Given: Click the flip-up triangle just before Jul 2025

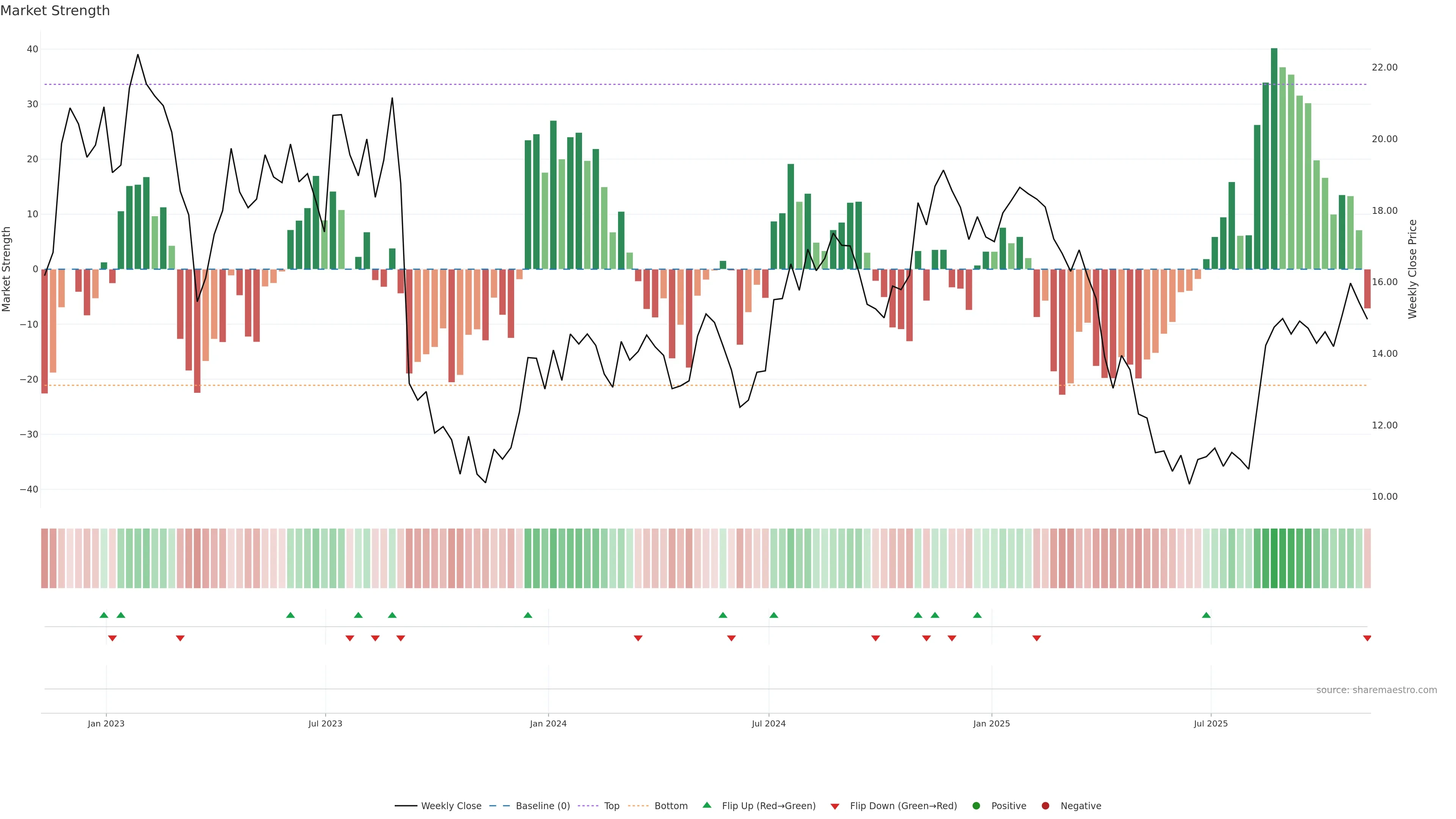Looking at the screenshot, I should pos(1206,615).
